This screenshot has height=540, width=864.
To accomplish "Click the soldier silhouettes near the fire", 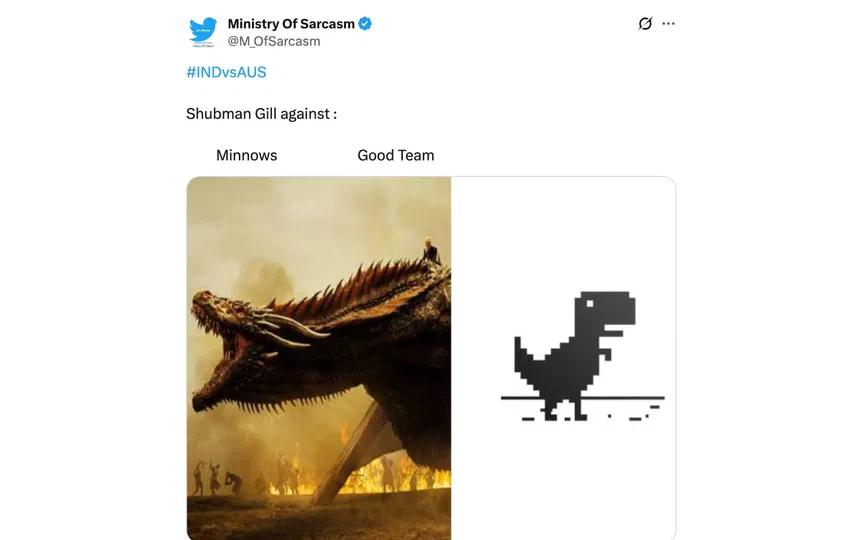I will (x=218, y=478).
